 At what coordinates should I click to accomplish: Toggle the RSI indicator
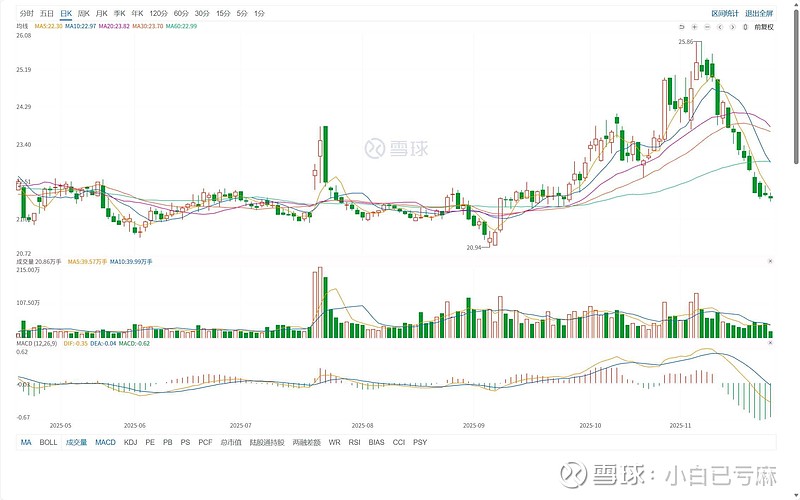(354, 442)
